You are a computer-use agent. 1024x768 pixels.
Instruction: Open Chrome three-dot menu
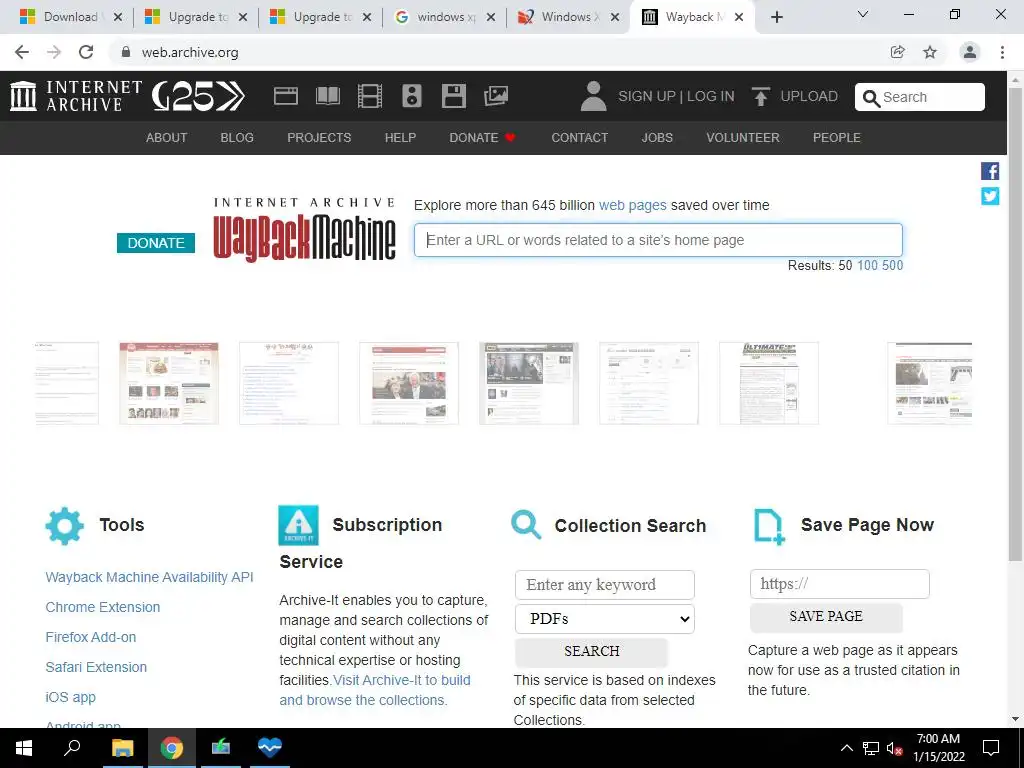pyautogui.click(x=1002, y=52)
